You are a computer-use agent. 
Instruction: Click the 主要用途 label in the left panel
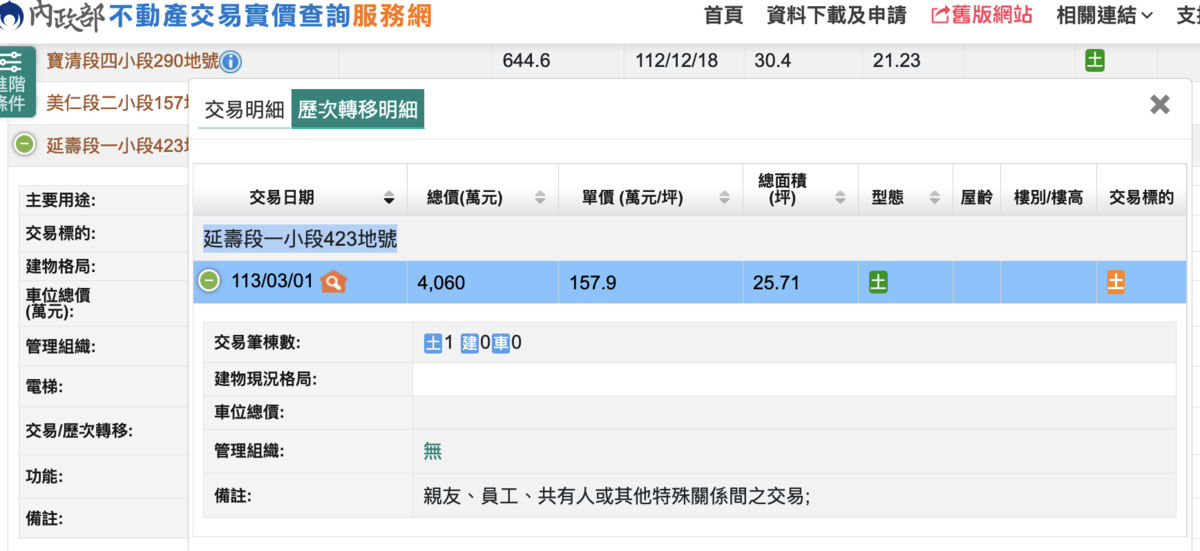(x=60, y=200)
